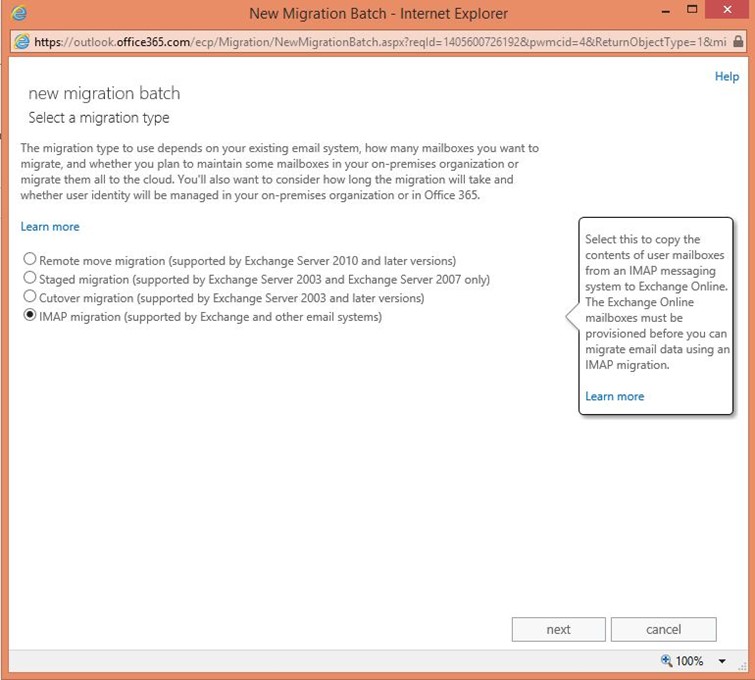
Task: Open Learn more under the description
Action: point(50,227)
